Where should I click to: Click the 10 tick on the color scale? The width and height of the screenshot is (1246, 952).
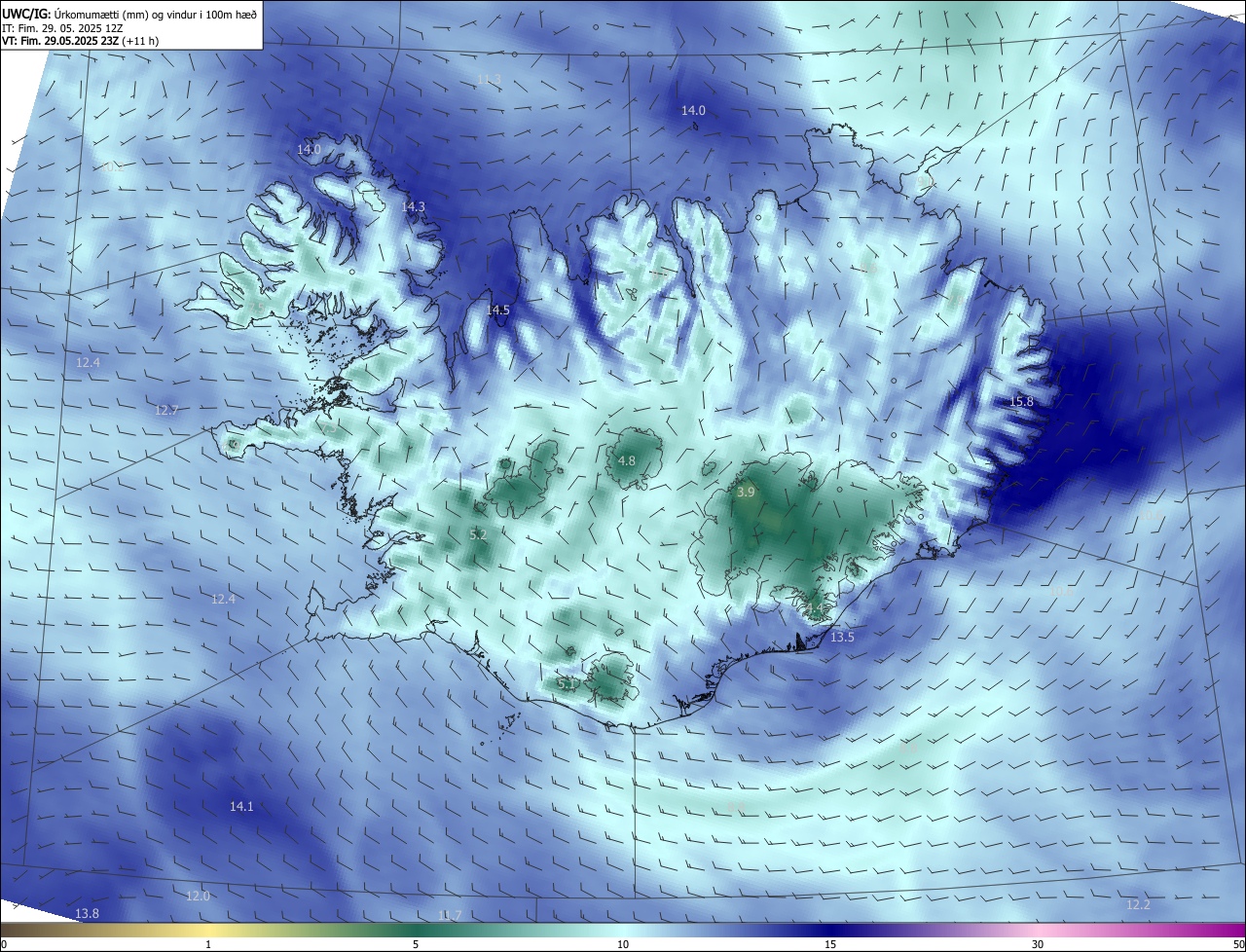pyautogui.click(x=623, y=945)
